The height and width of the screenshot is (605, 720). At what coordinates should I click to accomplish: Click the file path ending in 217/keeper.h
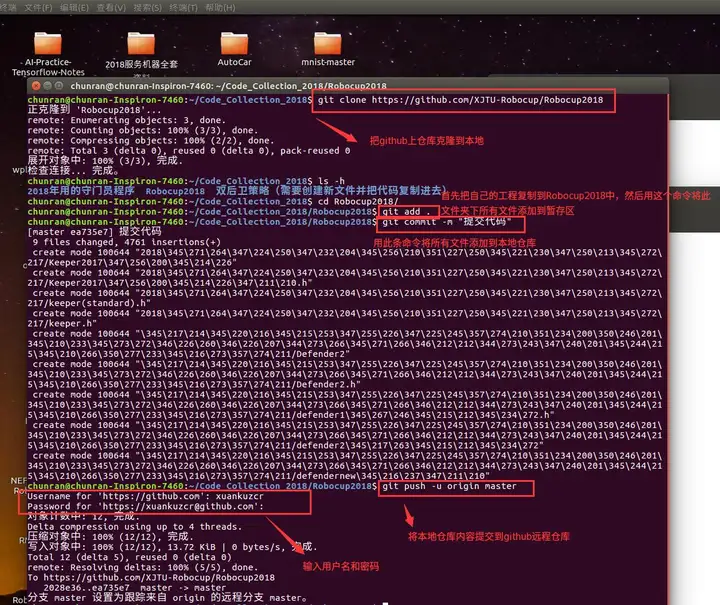click(x=344, y=318)
